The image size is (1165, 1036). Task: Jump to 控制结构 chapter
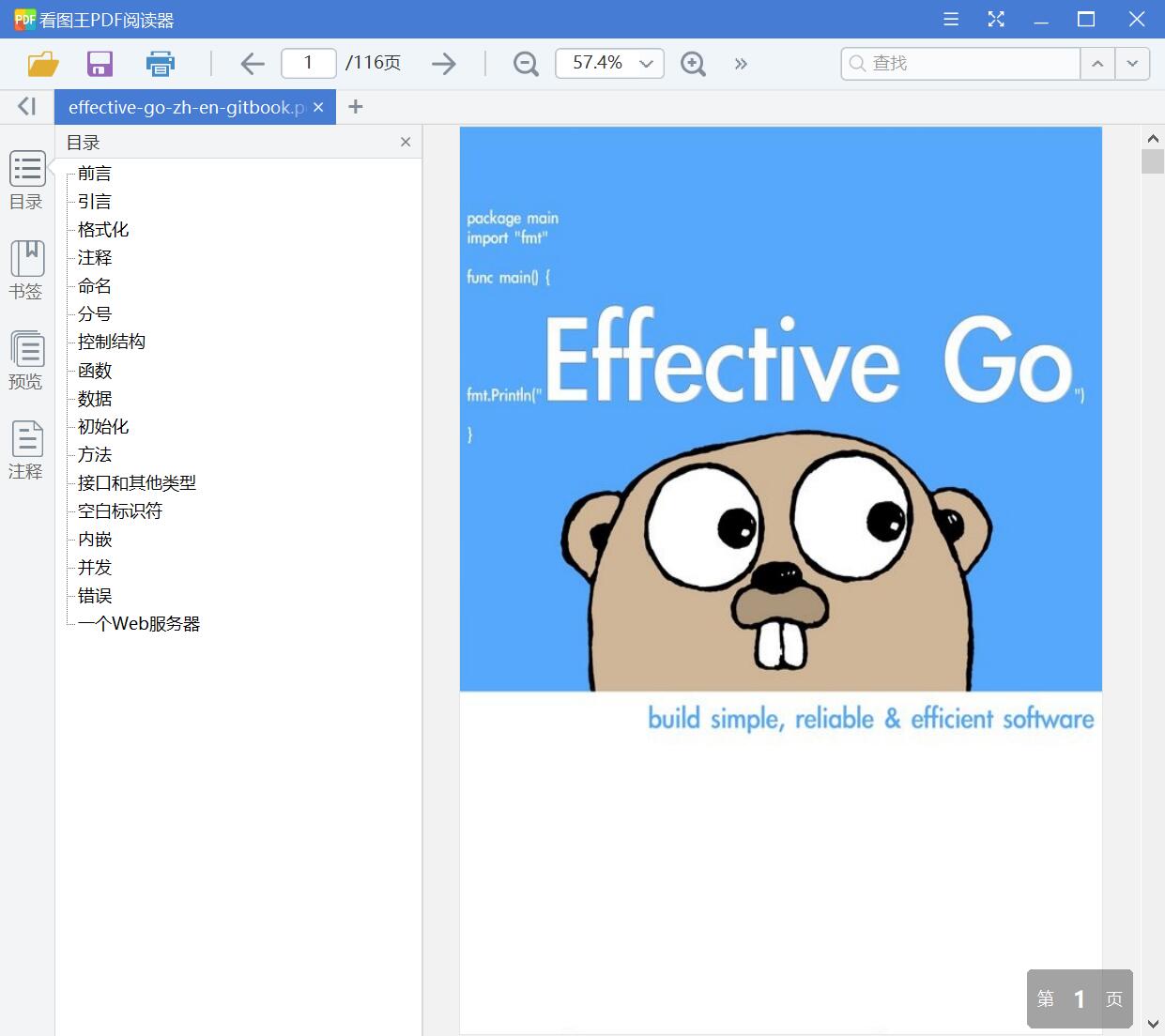coord(112,342)
